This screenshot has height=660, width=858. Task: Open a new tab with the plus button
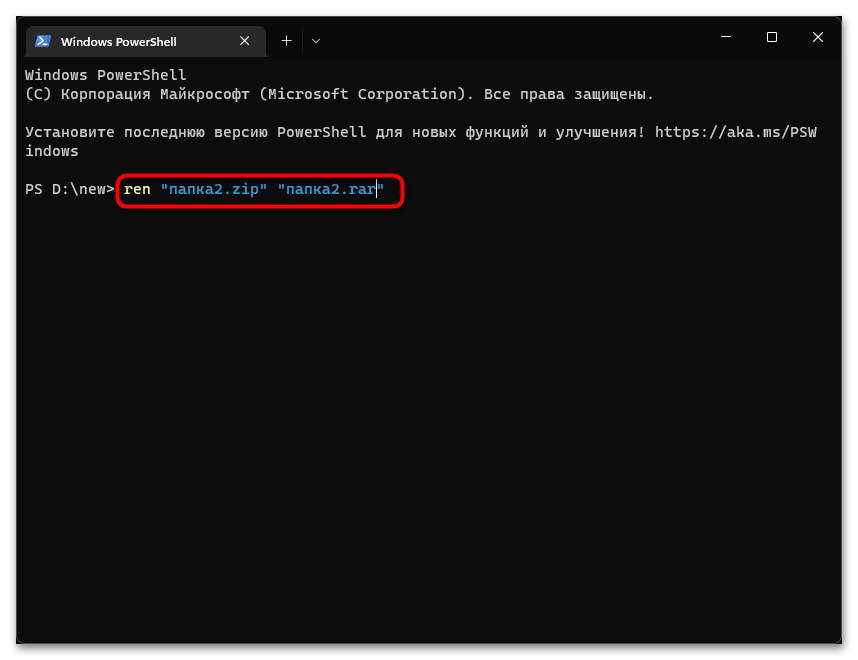(286, 41)
